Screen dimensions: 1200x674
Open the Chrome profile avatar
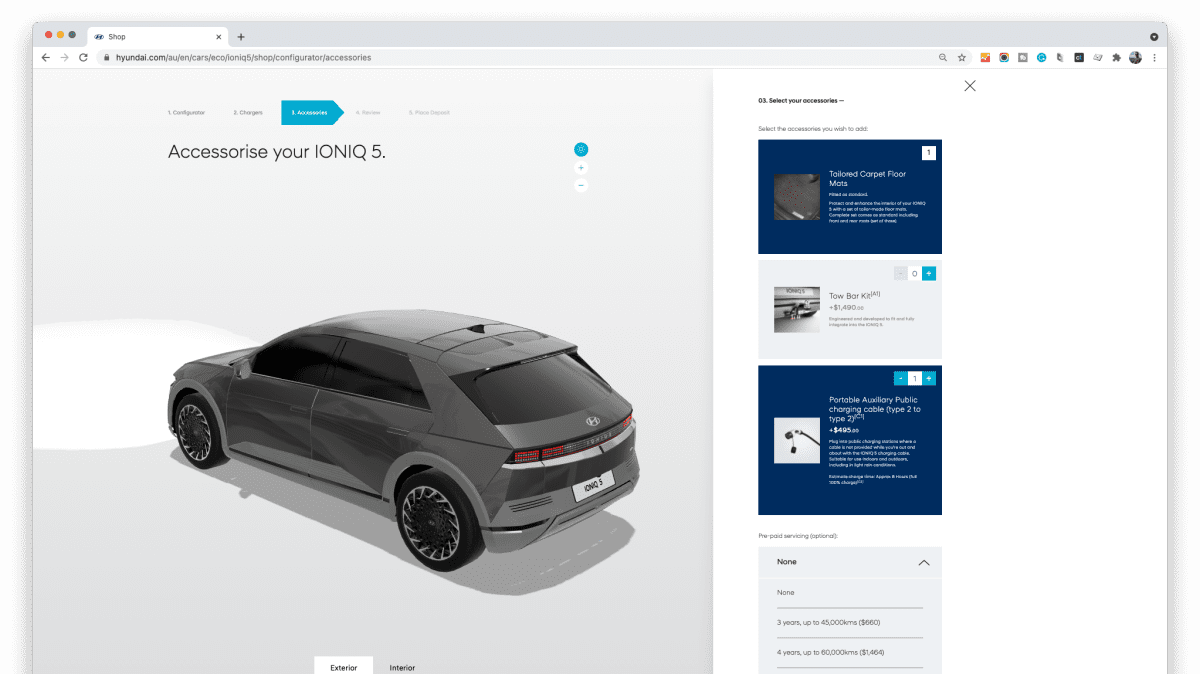1136,58
